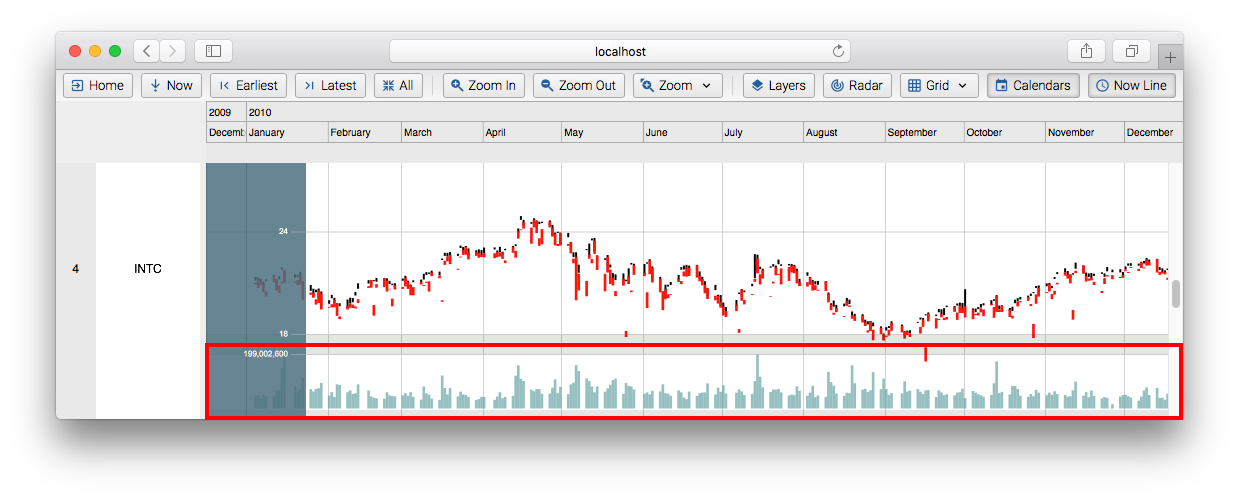Click the November month header
Viewport: 1239px width, 499px height.
1084,132
